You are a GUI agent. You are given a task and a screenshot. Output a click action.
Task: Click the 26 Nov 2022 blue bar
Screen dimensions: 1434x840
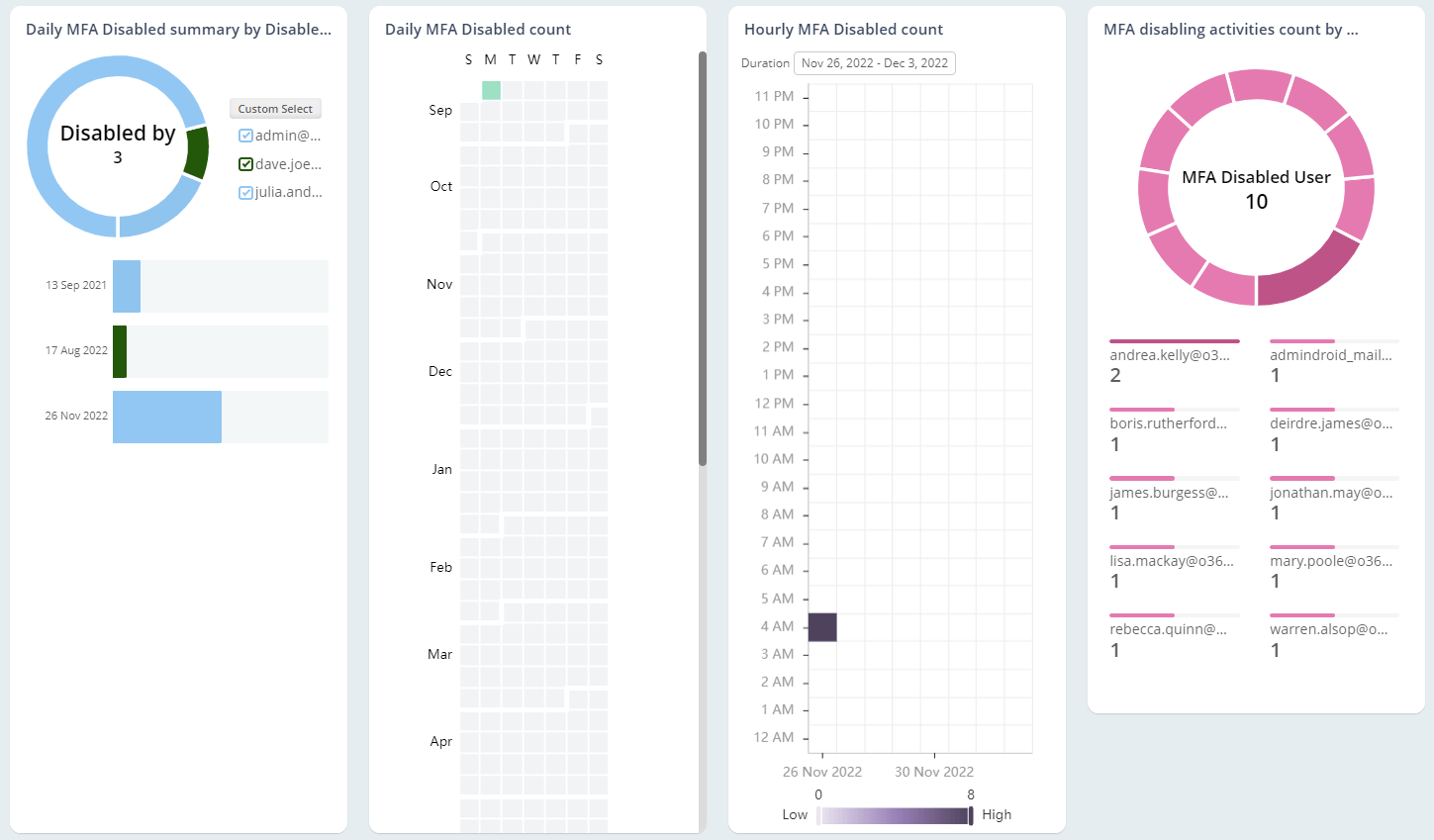coord(167,417)
